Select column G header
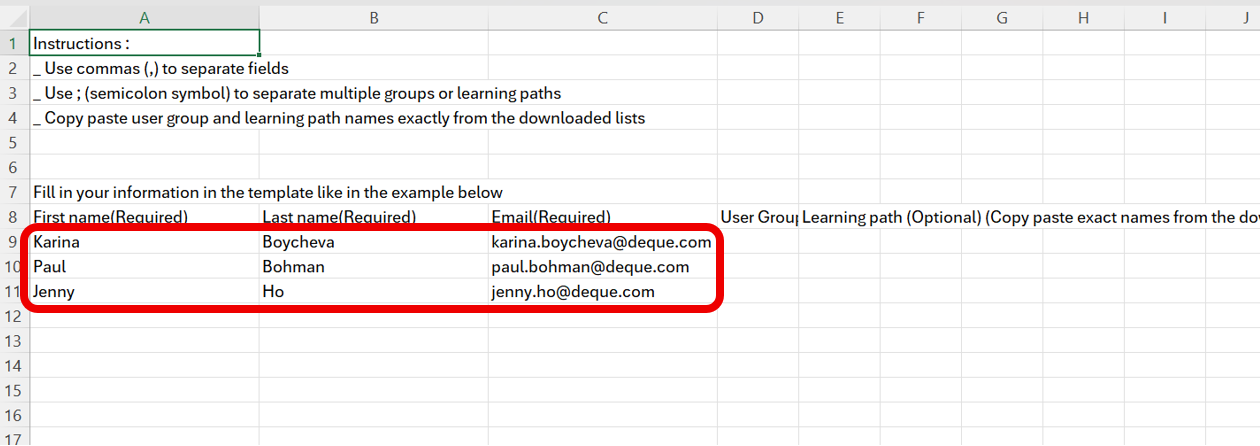1260x446 pixels. tap(1002, 18)
